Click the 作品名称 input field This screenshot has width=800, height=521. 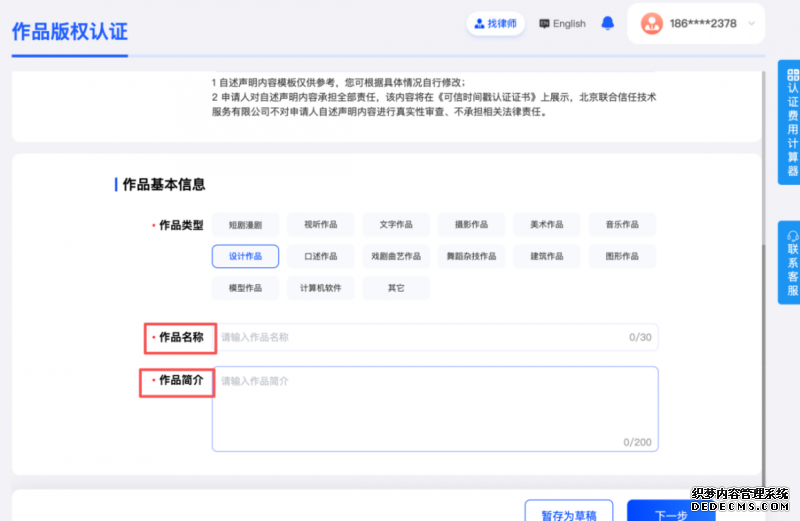pyautogui.click(x=420, y=338)
